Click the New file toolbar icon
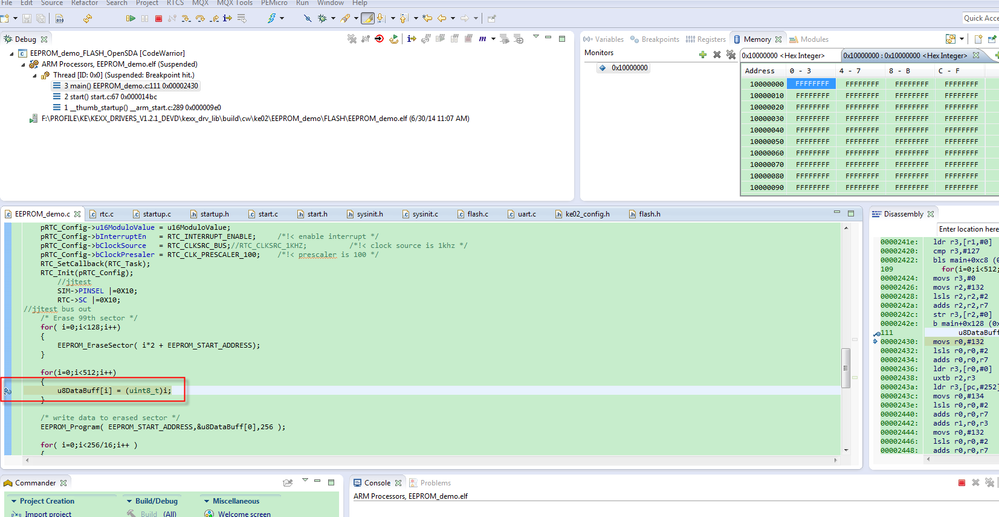Viewport: 999px width, 517px height. point(5,18)
